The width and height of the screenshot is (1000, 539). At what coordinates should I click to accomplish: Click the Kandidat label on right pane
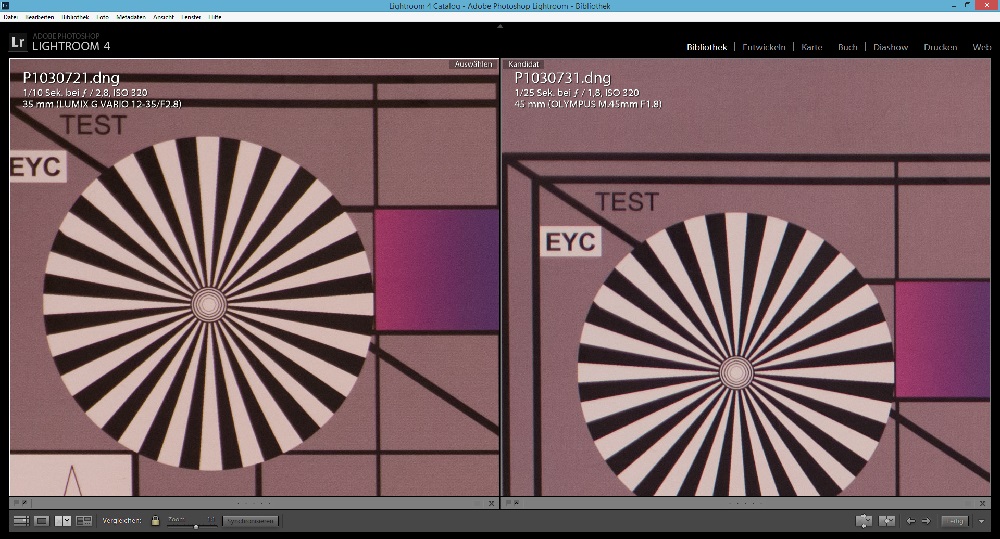coord(524,64)
